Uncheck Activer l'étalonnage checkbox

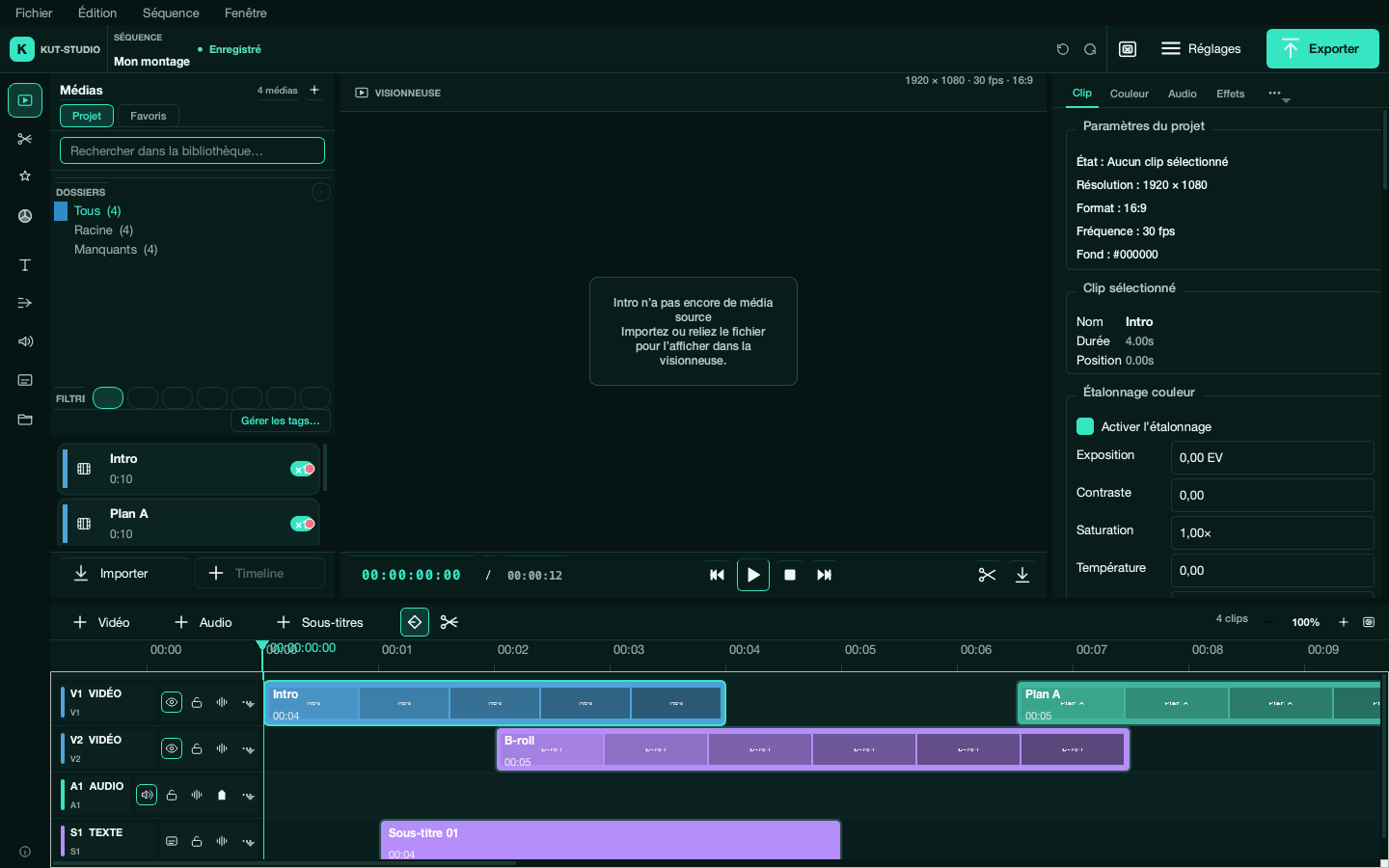[1085, 426]
